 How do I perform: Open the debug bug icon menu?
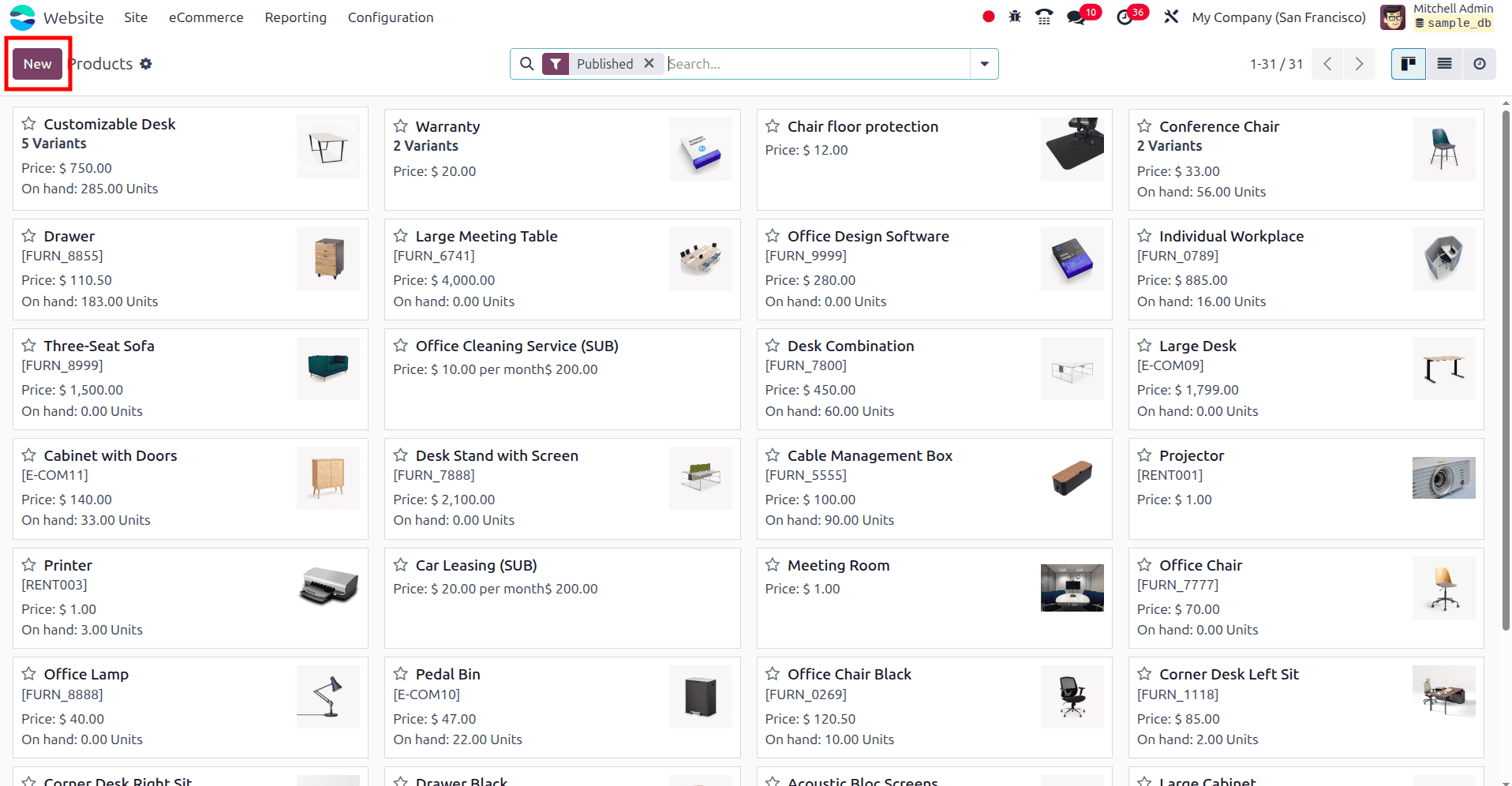click(x=1015, y=17)
